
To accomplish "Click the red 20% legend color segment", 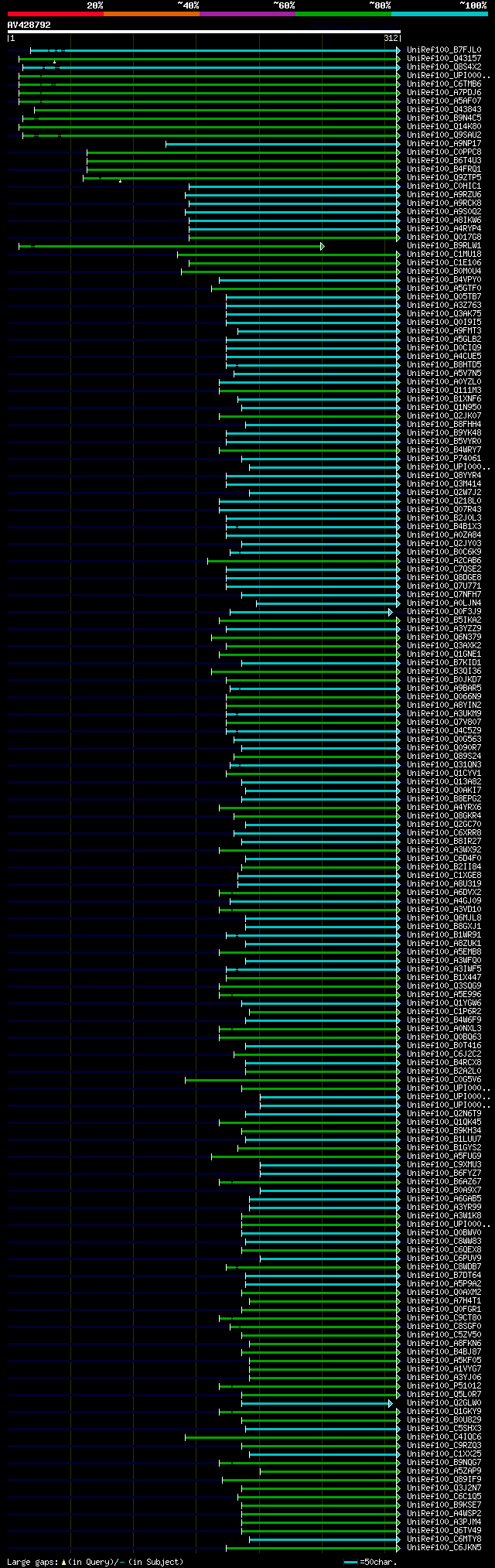I will (55, 14).
